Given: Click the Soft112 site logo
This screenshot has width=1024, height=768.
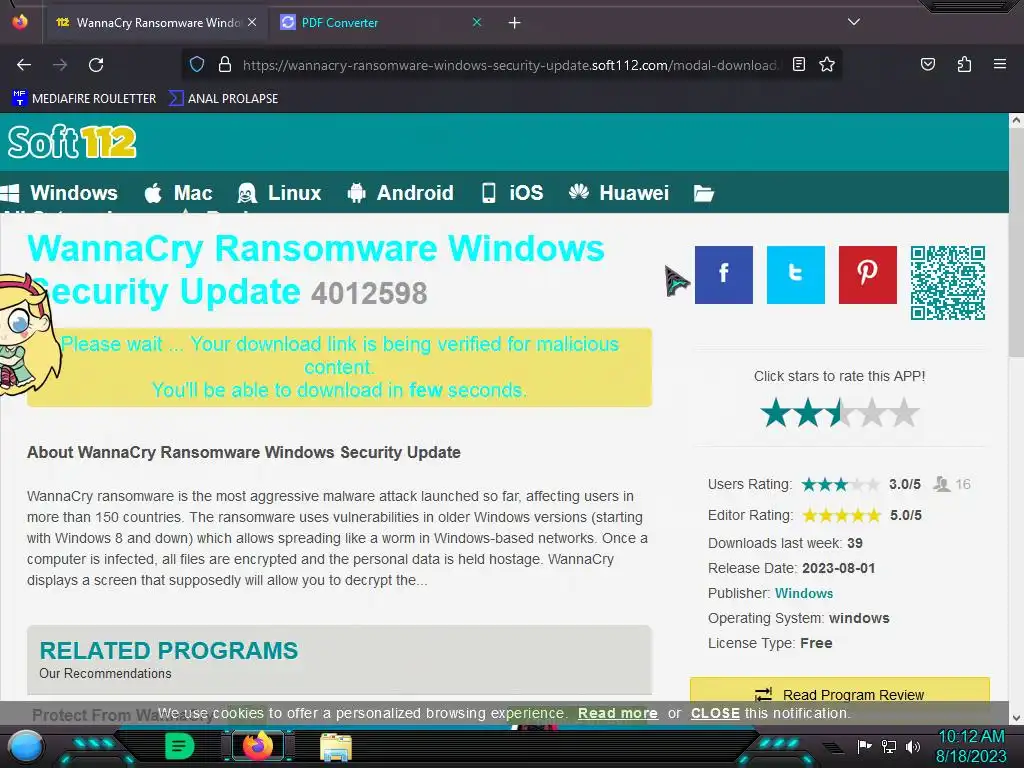Looking at the screenshot, I should tap(72, 142).
